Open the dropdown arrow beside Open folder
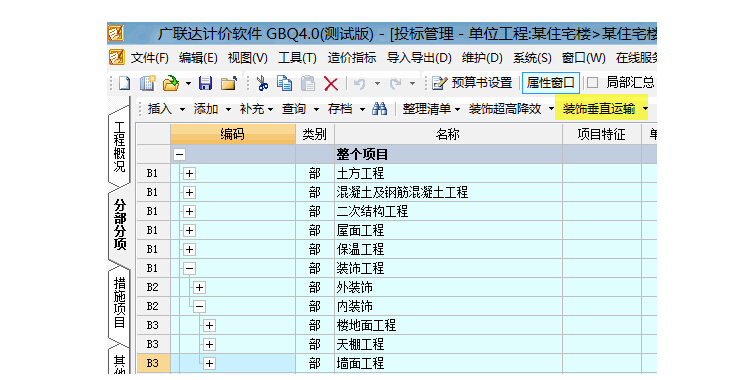 tap(188, 84)
